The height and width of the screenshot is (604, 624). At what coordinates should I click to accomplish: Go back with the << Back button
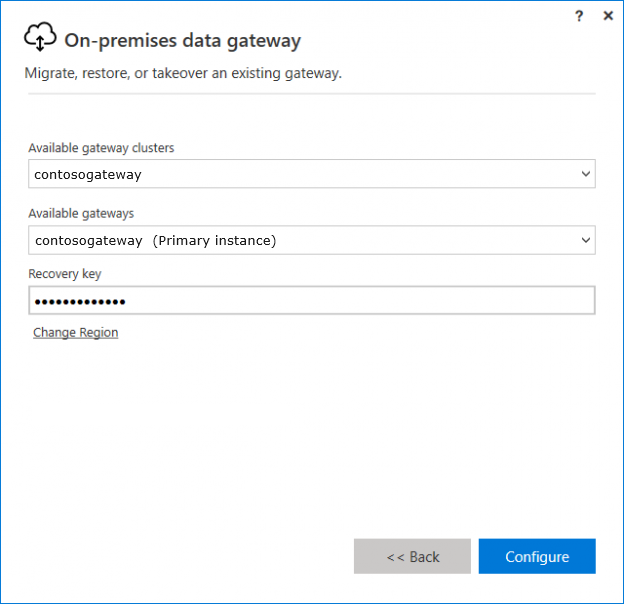pyautogui.click(x=412, y=557)
